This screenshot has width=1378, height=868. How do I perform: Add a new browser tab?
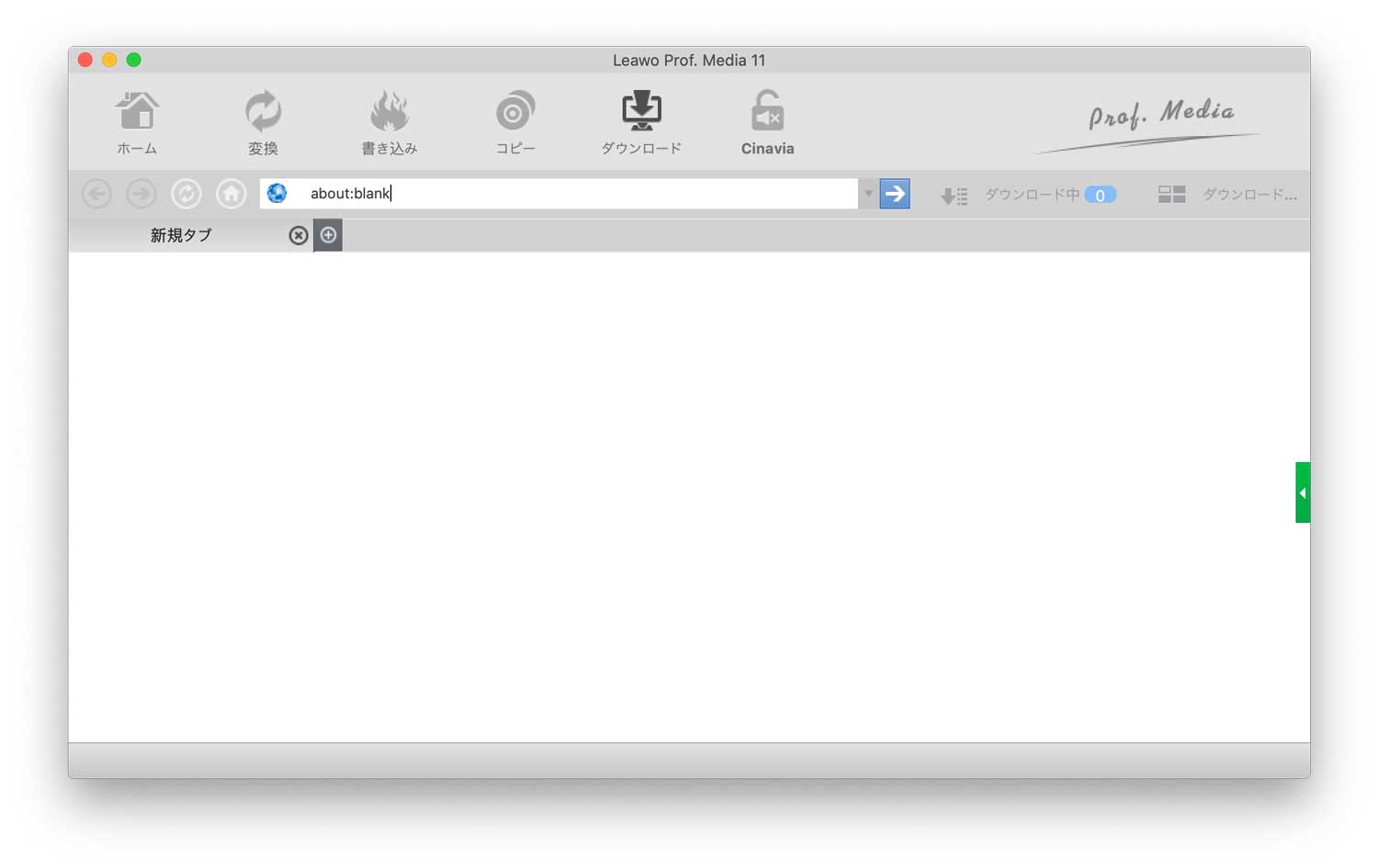(328, 235)
